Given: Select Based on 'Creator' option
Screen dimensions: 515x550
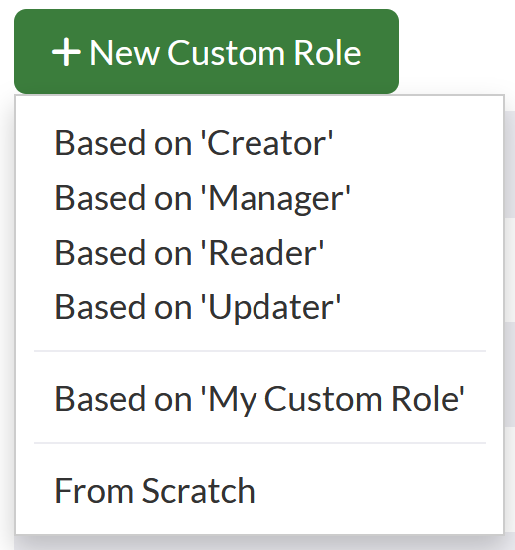Looking at the screenshot, I should pyautogui.click(x=259, y=143).
